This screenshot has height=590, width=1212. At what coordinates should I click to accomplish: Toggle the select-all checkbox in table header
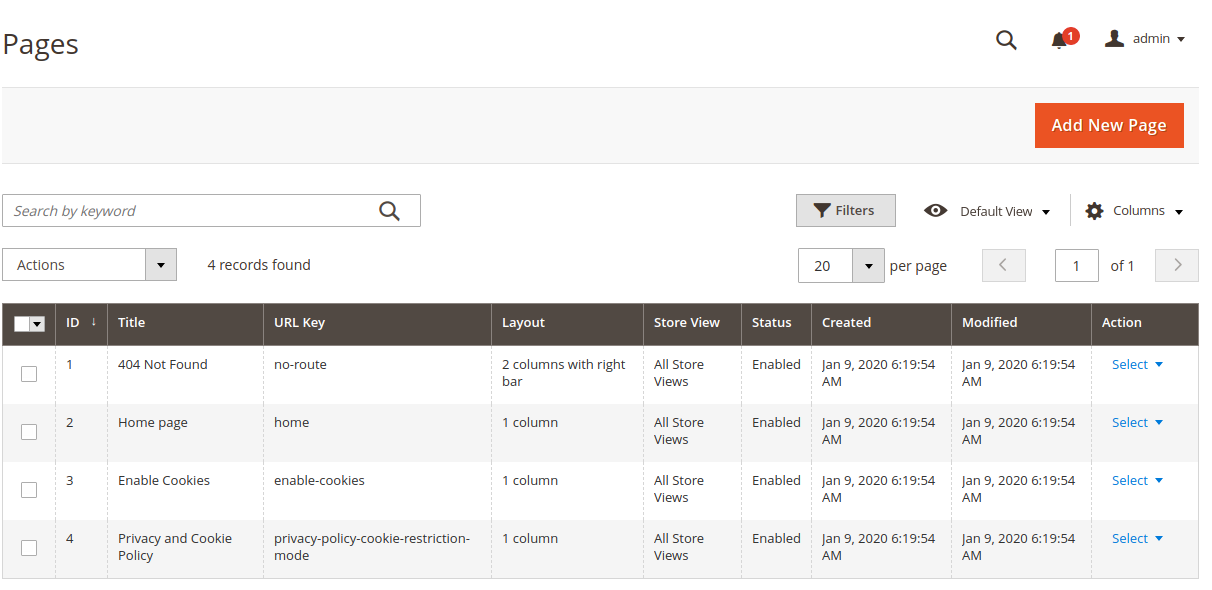click(x=22, y=323)
